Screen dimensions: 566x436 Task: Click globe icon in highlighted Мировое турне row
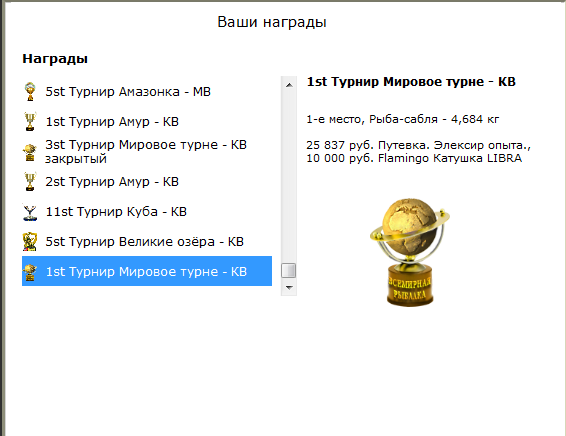click(x=30, y=272)
